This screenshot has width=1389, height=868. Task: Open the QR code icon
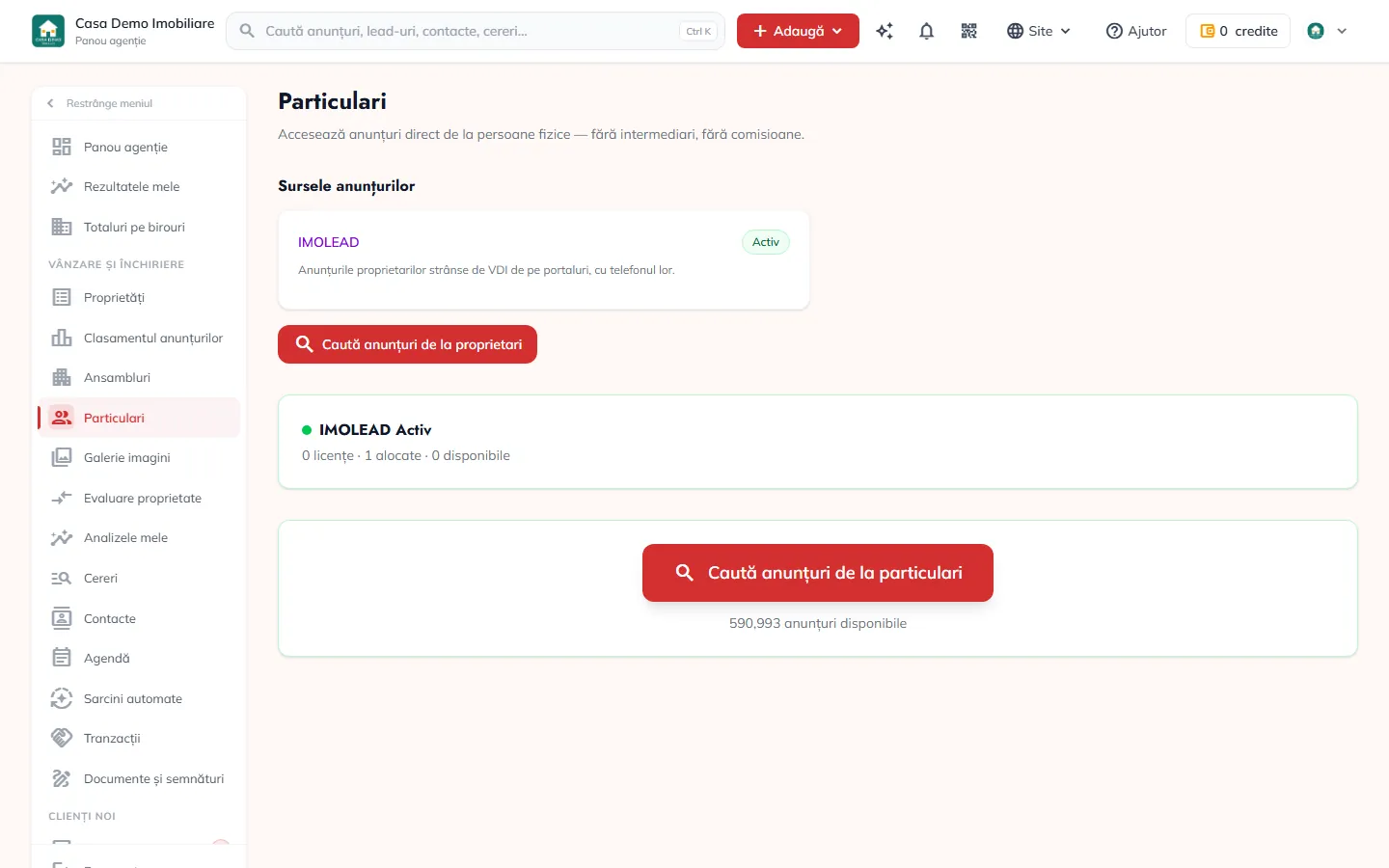[x=969, y=31]
